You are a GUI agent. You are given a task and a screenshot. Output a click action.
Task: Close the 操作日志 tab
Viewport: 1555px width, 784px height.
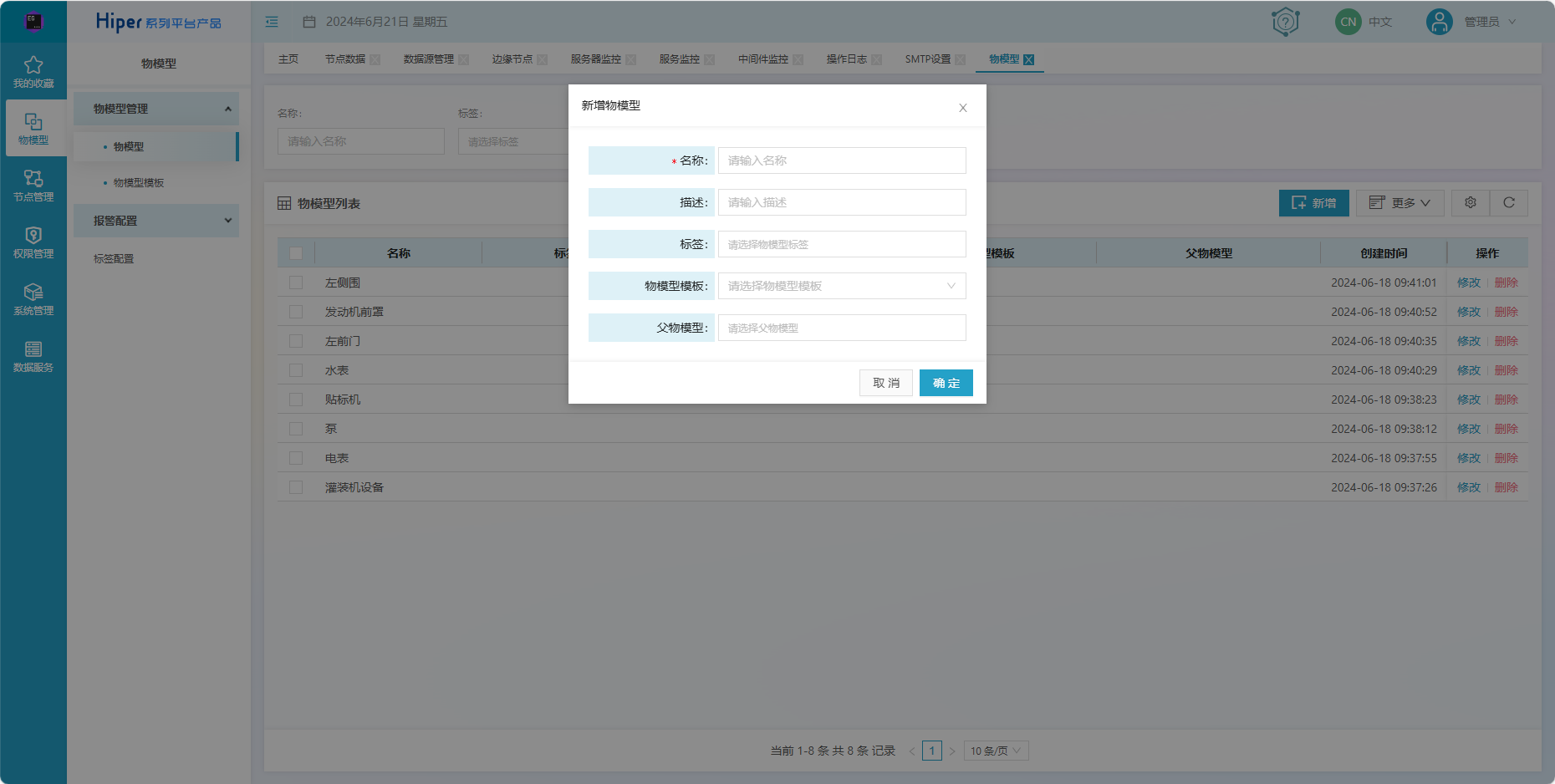[877, 59]
